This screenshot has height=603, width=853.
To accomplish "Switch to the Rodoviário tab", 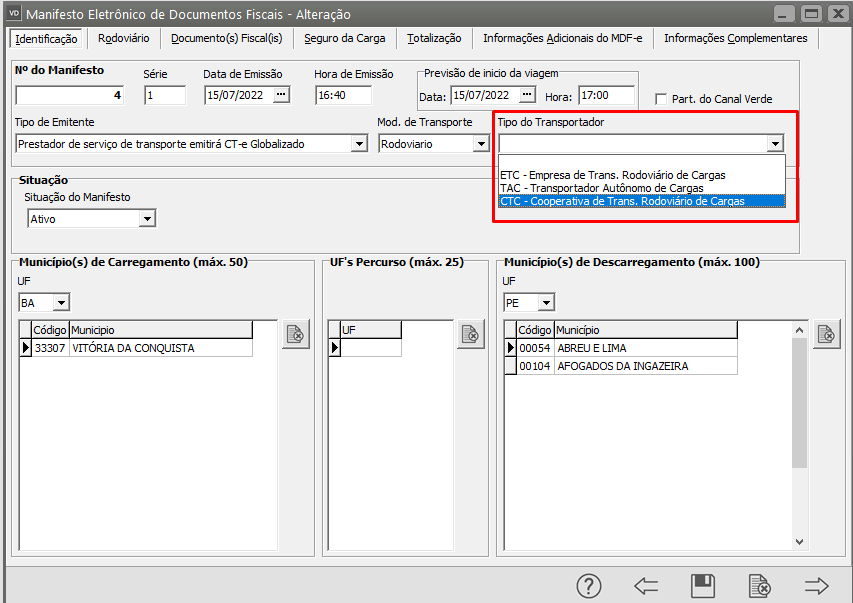I will [124, 38].
